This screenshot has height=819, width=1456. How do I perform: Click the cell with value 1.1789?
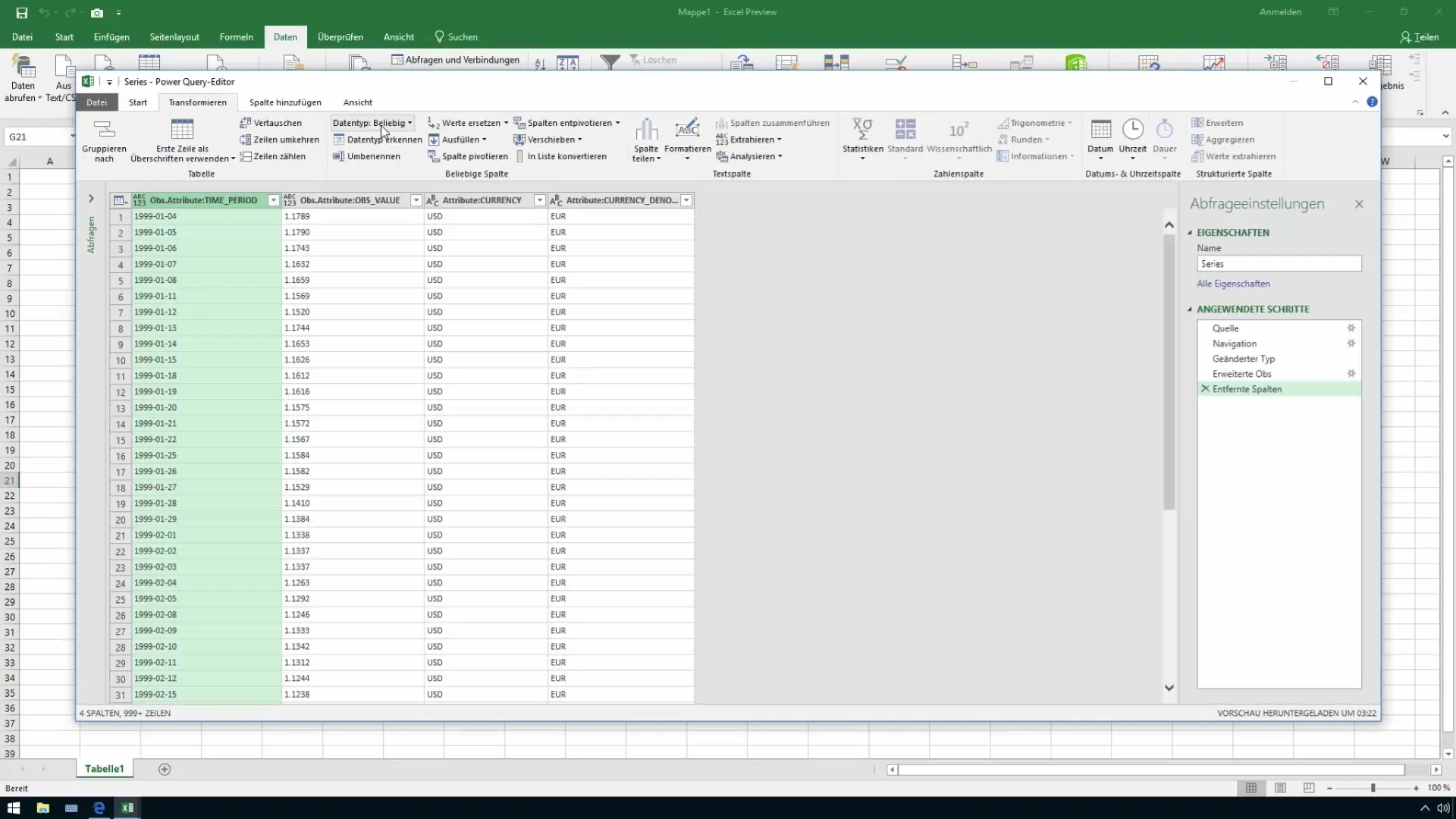click(x=353, y=216)
